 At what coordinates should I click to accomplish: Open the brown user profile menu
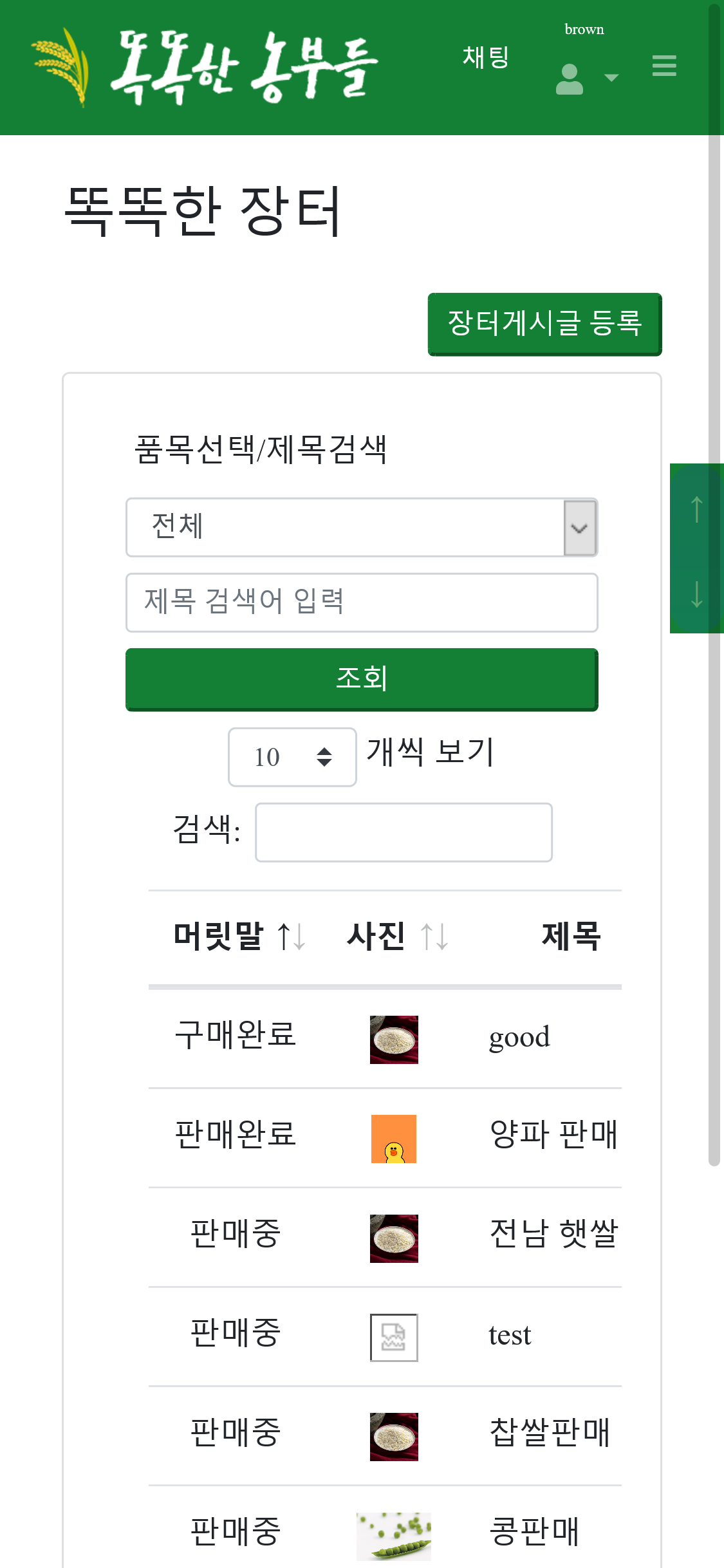570,79
